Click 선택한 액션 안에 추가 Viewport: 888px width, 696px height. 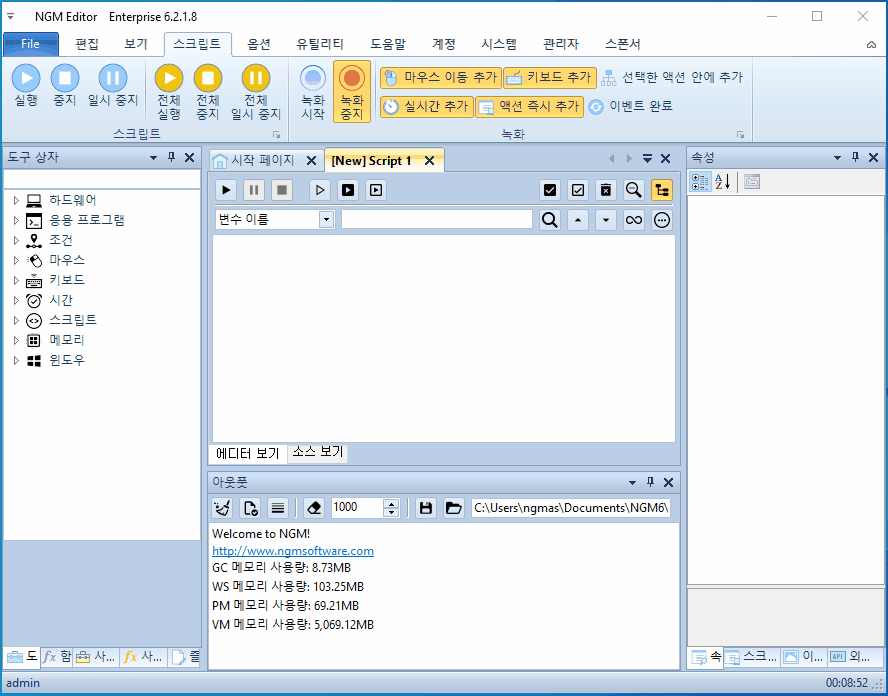coord(672,78)
